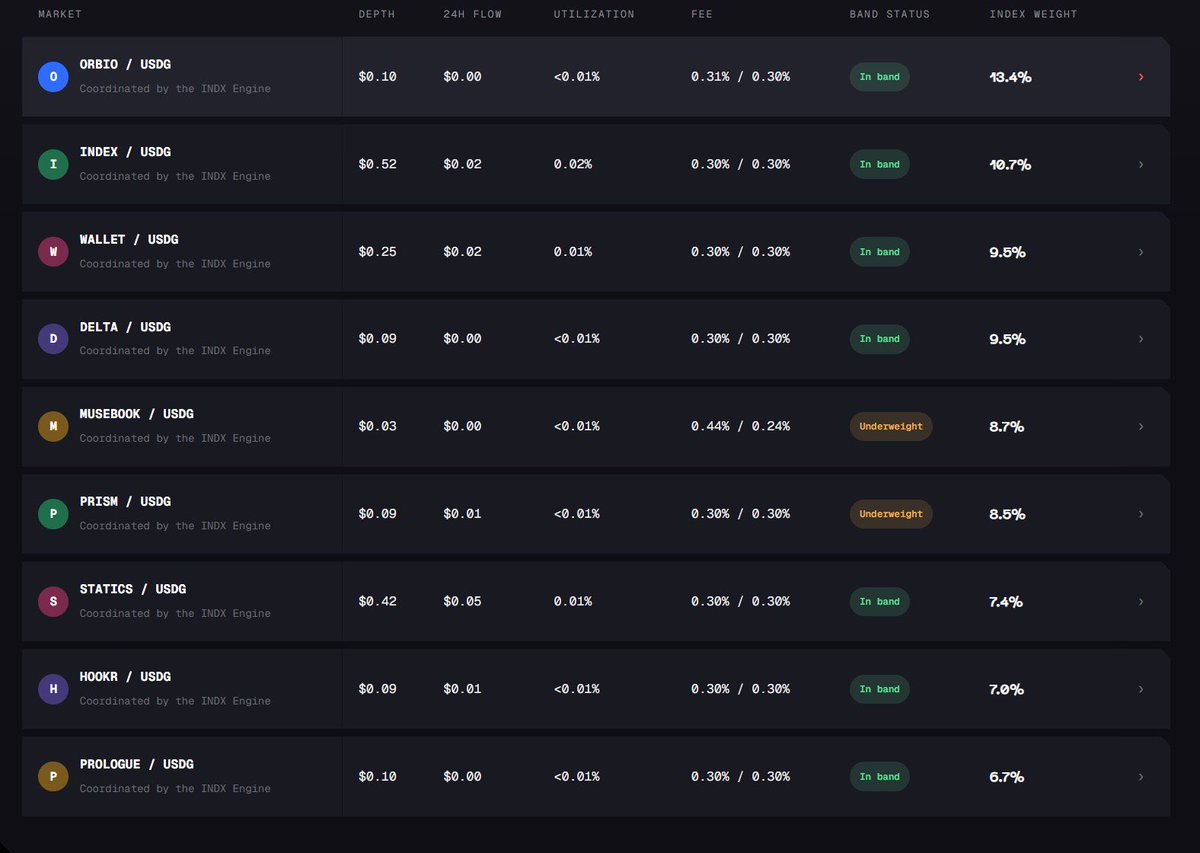Select the MUSEBOOK / USDG market name
Image resolution: width=1200 pixels, height=853 pixels.
pyautogui.click(x=137, y=414)
